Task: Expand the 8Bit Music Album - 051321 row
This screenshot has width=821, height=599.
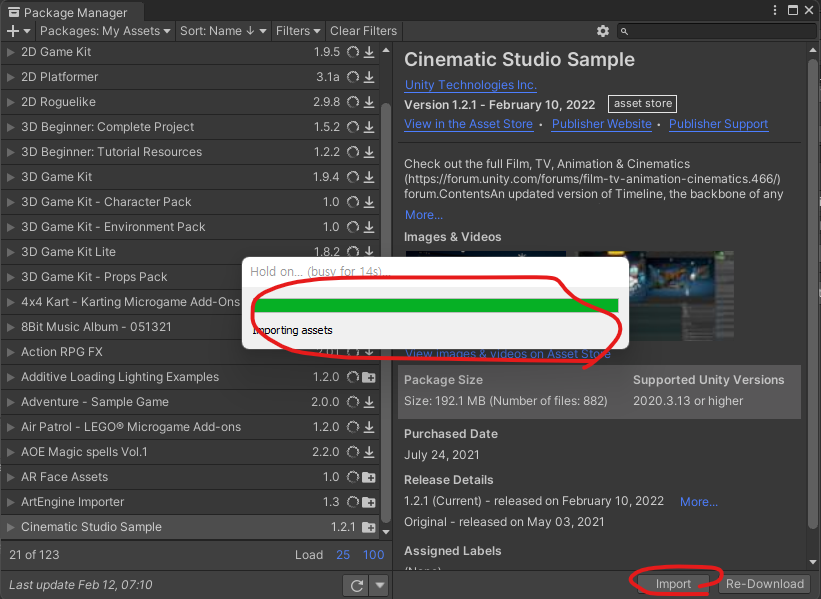Action: (x=10, y=327)
